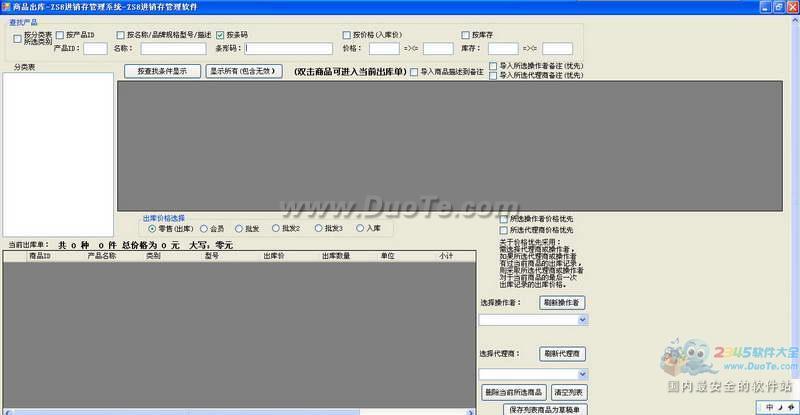Click the 刷新操作者 button

[x=562, y=303]
